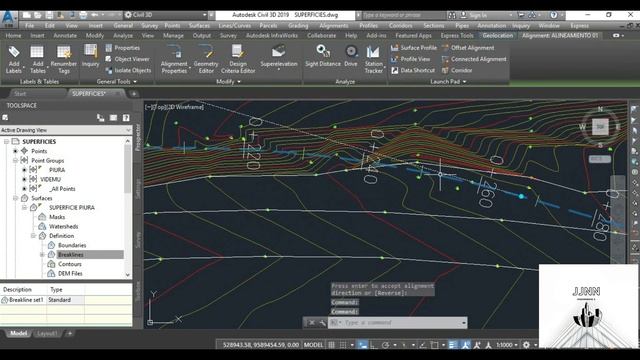Image resolution: width=640 pixels, height=360 pixels.
Task: Expand the General Tools panel
Action: (x=116, y=82)
